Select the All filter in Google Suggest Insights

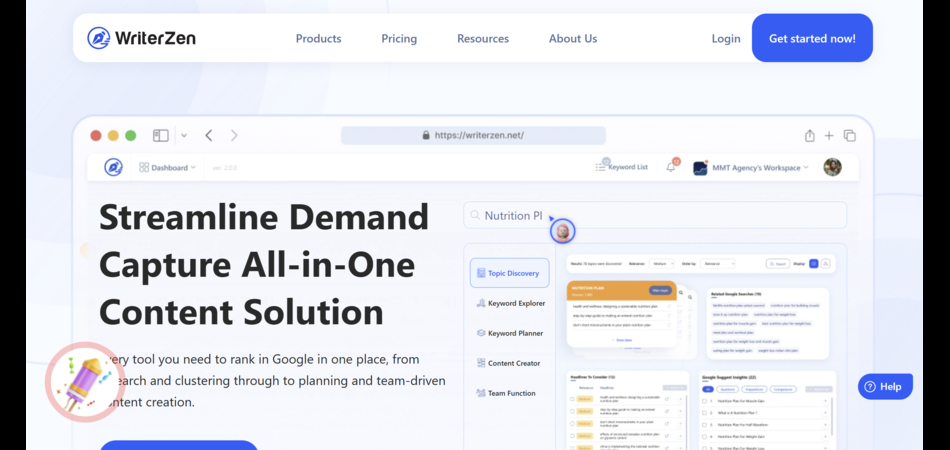(707, 389)
